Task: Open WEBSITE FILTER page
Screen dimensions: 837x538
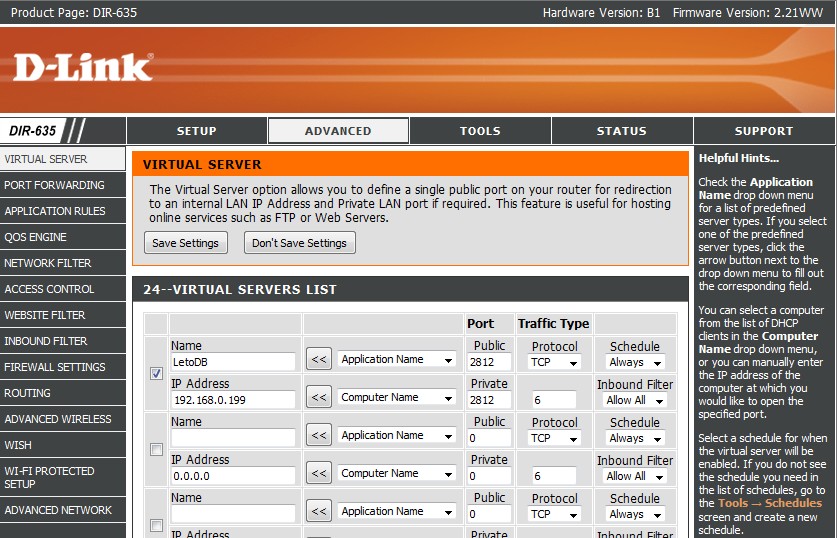Action: click(62, 315)
